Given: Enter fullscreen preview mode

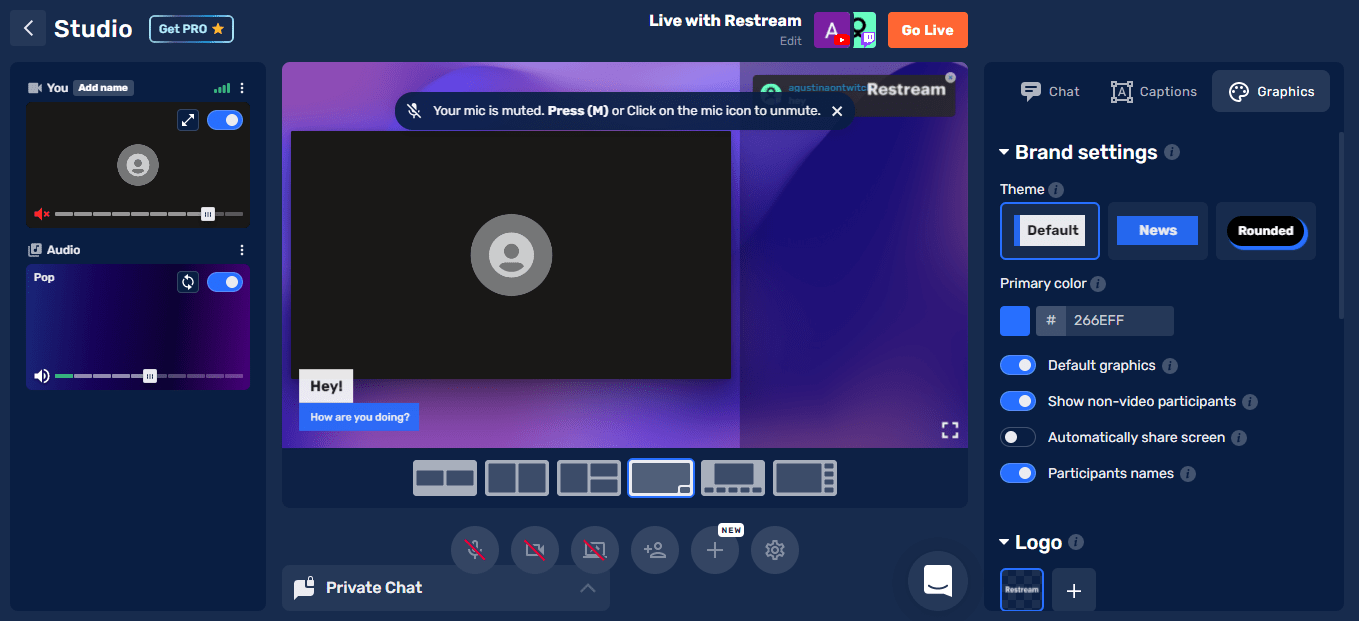Looking at the screenshot, I should tap(950, 430).
